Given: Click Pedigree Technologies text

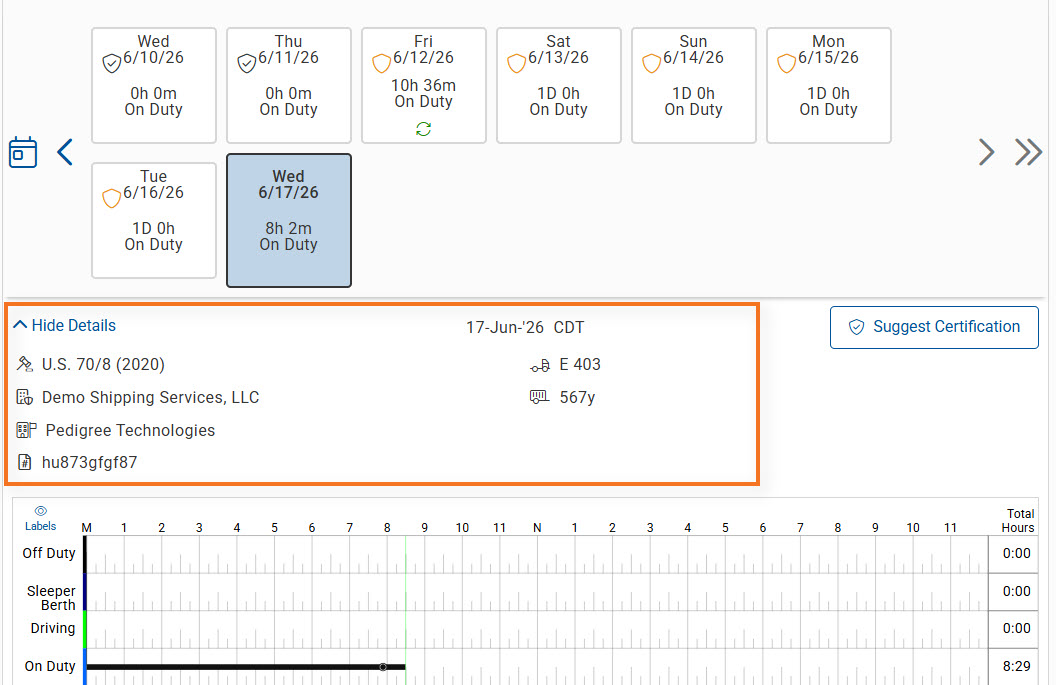Looking at the screenshot, I should (130, 430).
